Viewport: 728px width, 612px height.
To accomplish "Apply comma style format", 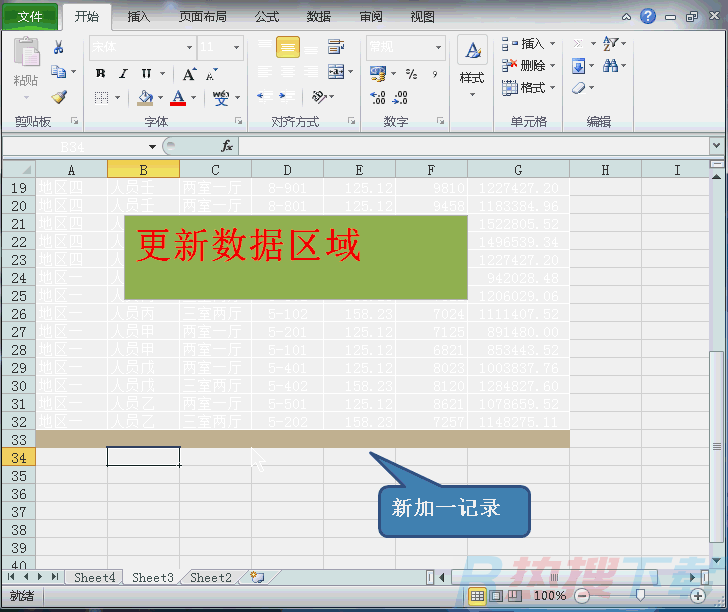I will click(x=435, y=73).
